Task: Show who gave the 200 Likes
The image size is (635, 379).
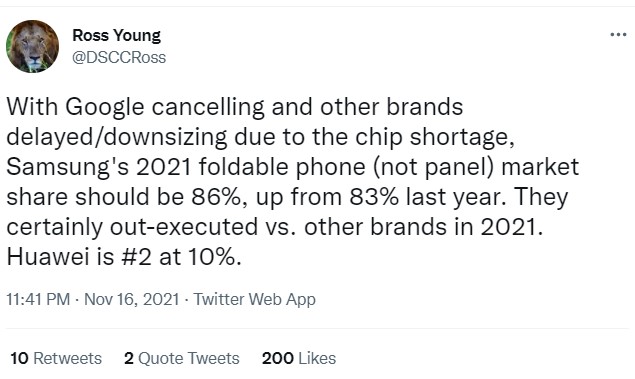Action: [299, 358]
